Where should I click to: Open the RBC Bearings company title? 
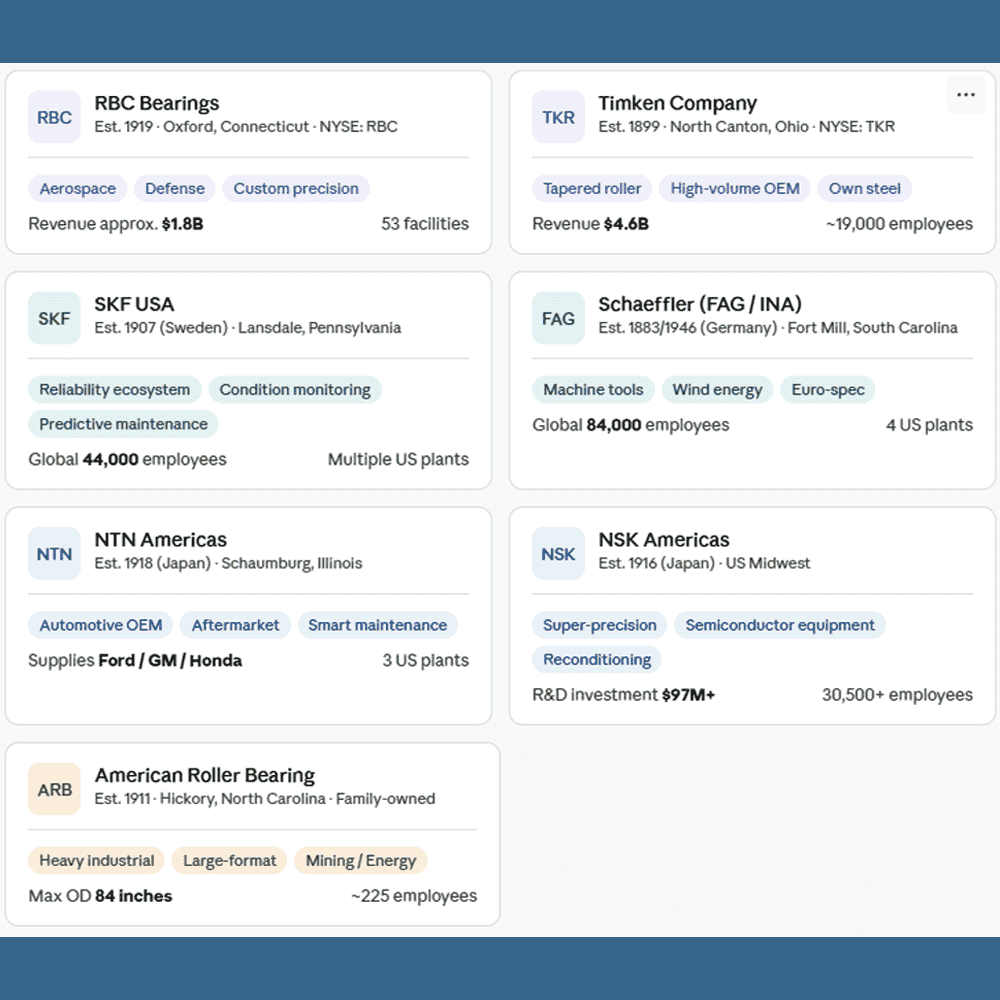[157, 103]
